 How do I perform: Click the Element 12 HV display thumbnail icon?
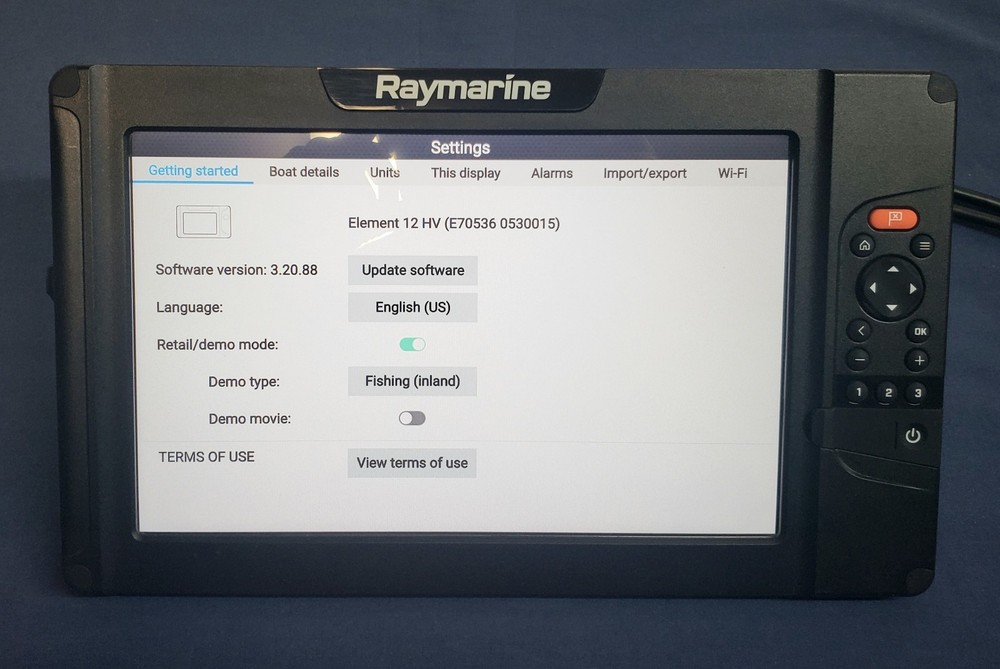coord(203,222)
